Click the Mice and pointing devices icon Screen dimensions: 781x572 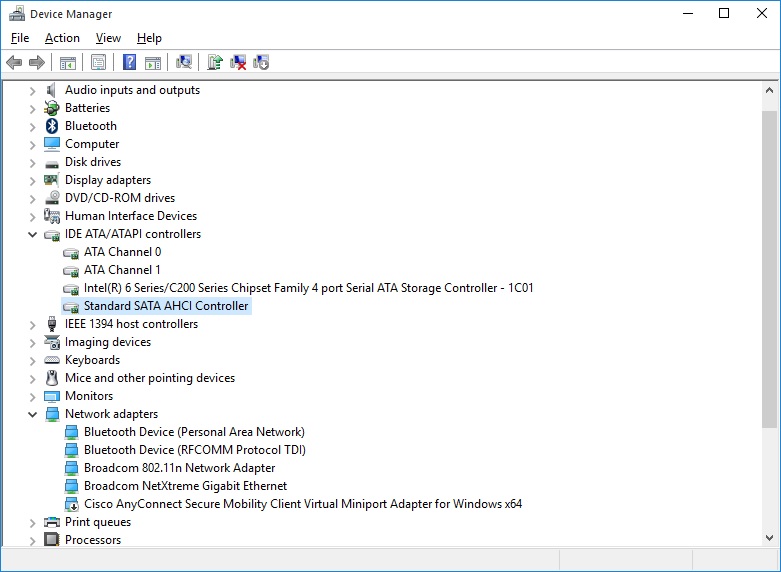coord(52,378)
